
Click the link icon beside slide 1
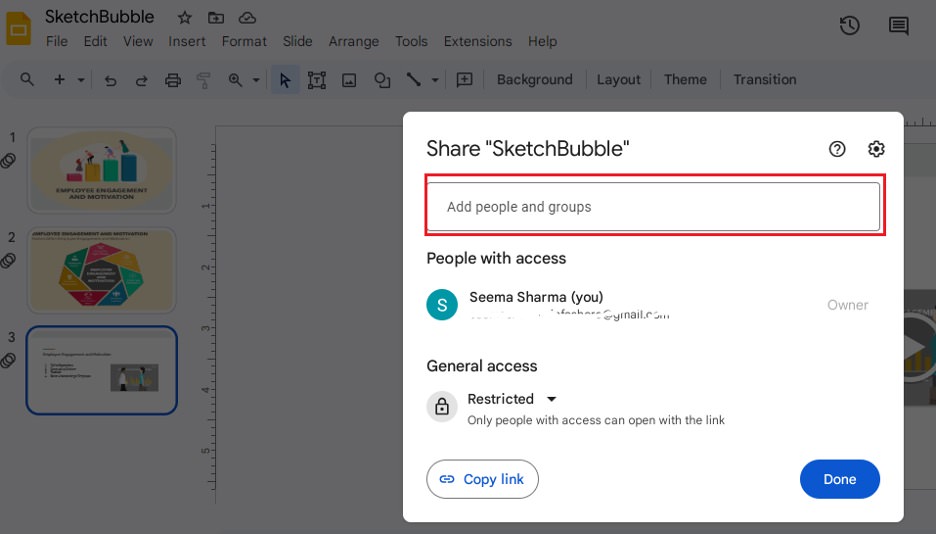(8, 160)
